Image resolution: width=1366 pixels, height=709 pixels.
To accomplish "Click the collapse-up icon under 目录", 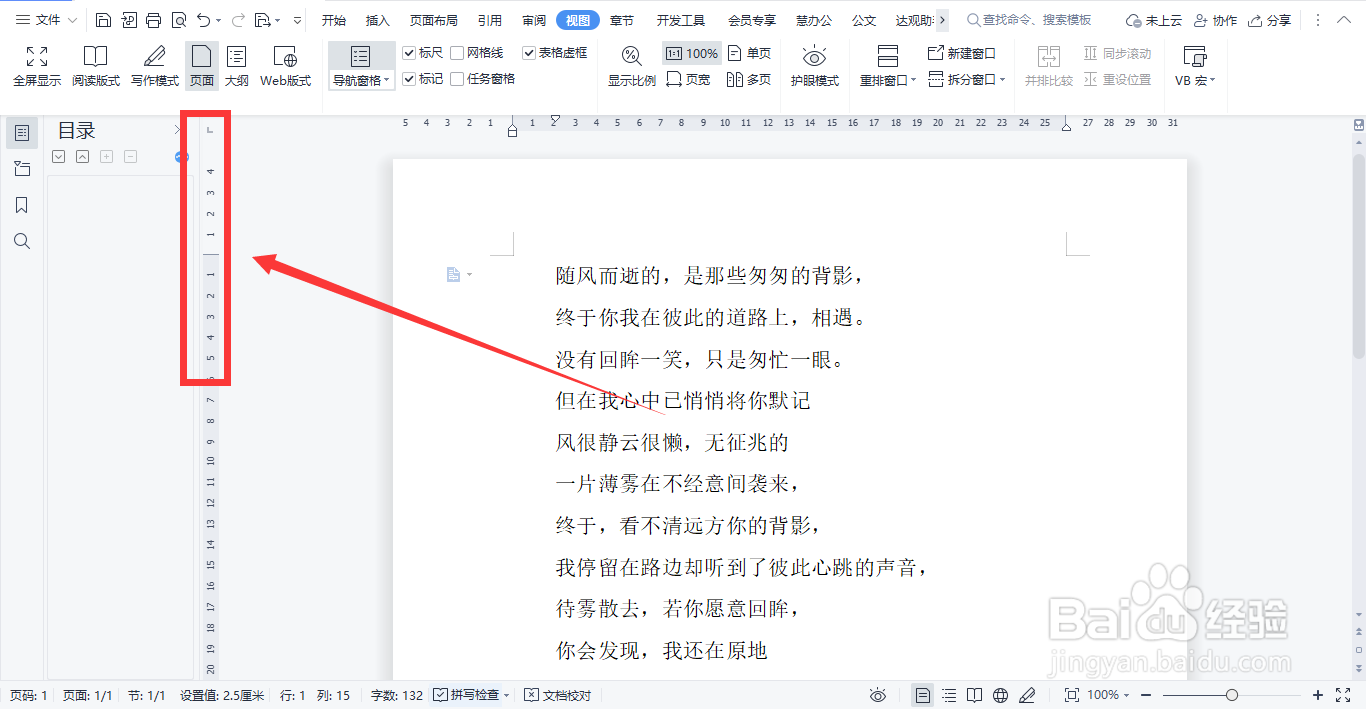I will click(x=82, y=156).
